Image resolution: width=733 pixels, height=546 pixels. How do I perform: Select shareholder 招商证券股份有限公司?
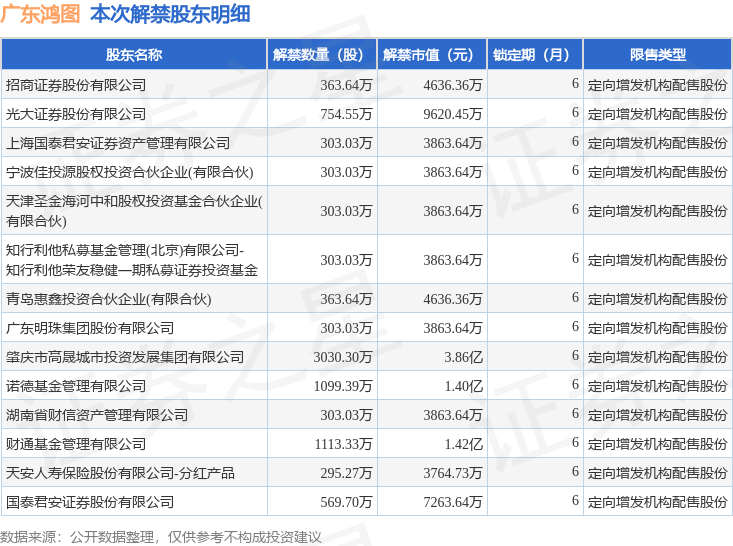[x=76, y=85]
